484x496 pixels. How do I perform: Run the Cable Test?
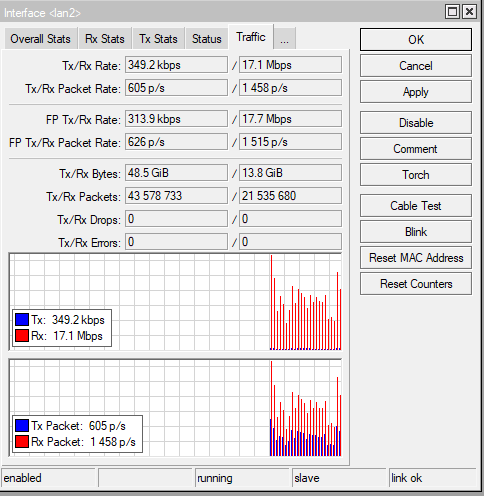click(x=416, y=206)
